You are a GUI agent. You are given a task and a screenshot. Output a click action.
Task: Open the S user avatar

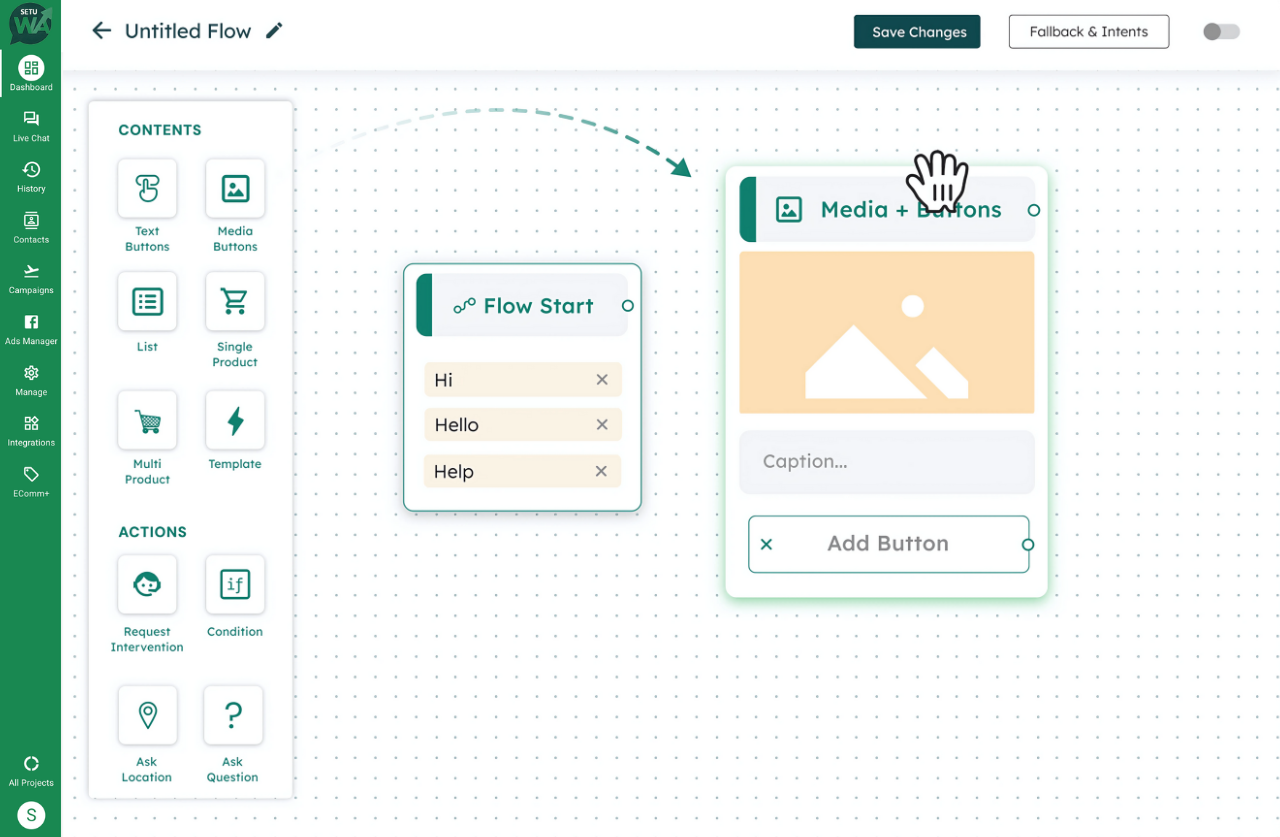31,815
